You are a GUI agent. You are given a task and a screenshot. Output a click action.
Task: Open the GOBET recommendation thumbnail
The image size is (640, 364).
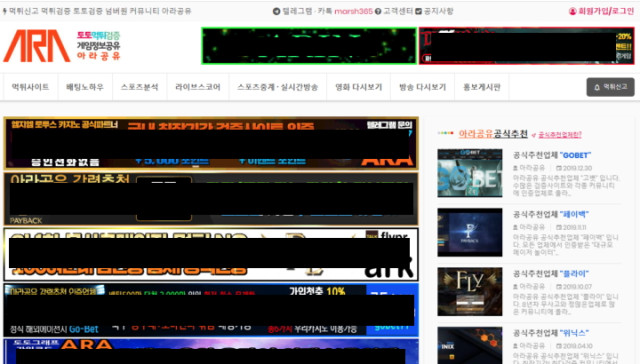(x=470, y=173)
